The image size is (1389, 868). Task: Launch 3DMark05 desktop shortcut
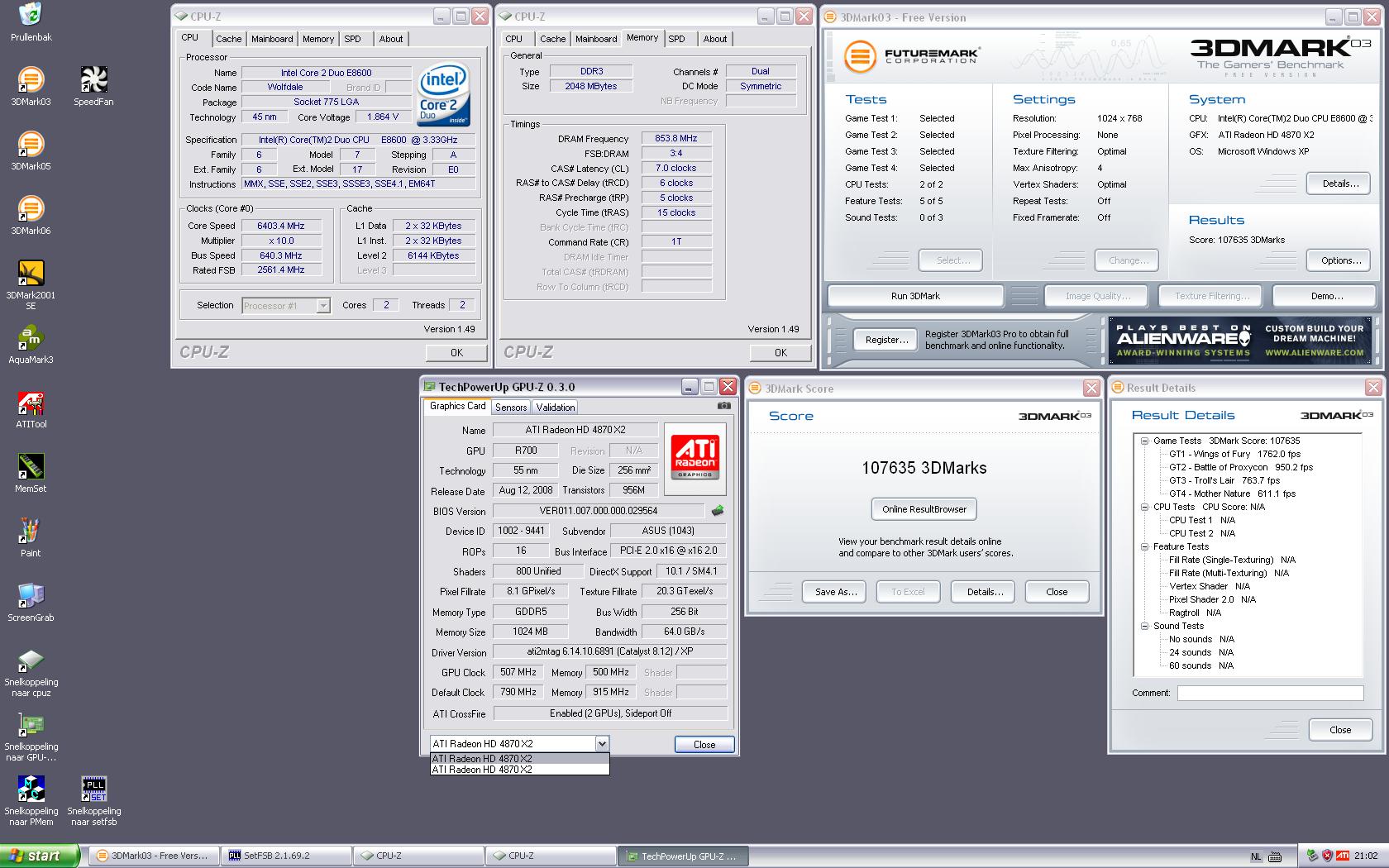[31, 150]
